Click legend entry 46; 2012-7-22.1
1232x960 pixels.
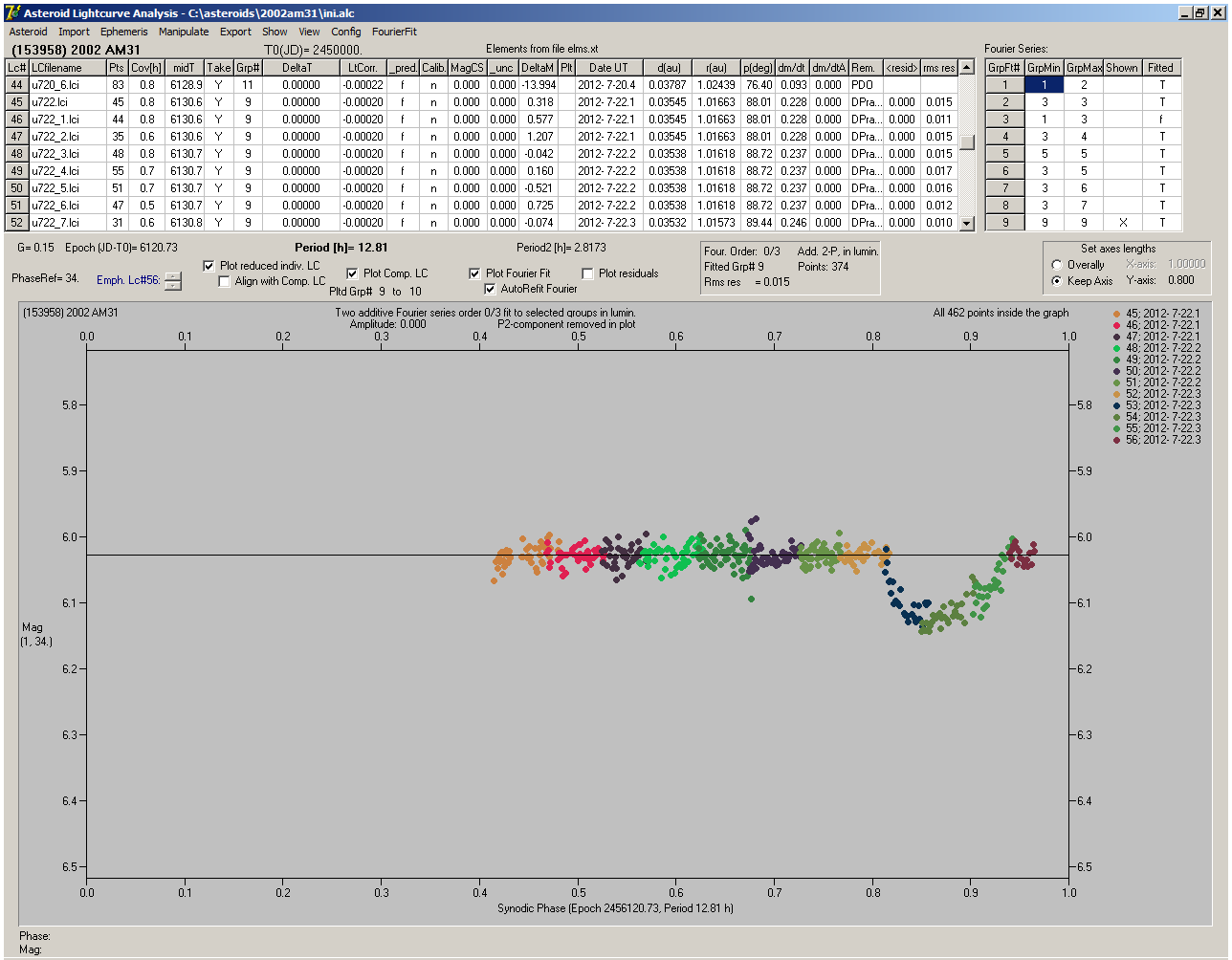click(x=1157, y=325)
